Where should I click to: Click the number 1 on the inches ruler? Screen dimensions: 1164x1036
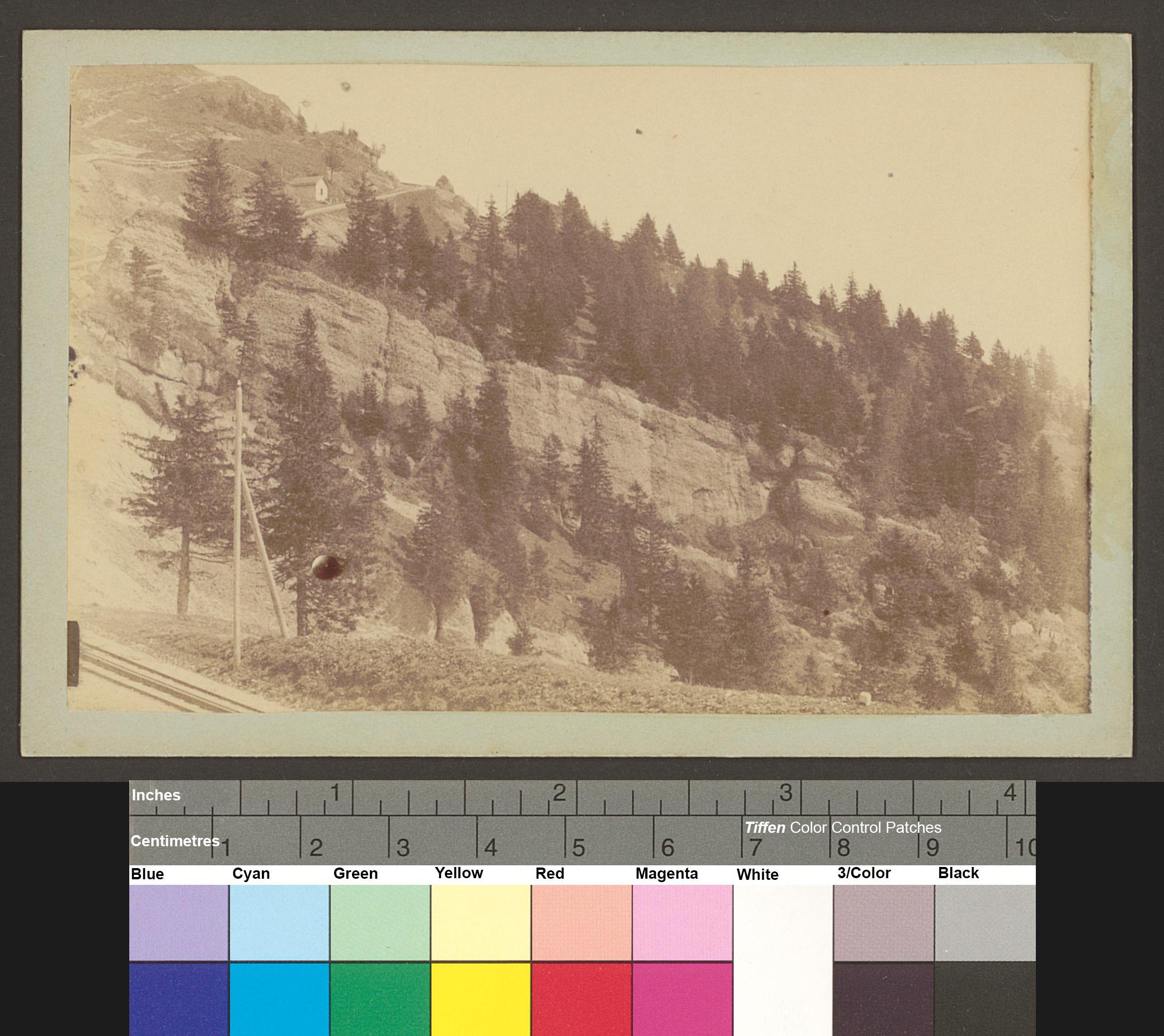(335, 793)
